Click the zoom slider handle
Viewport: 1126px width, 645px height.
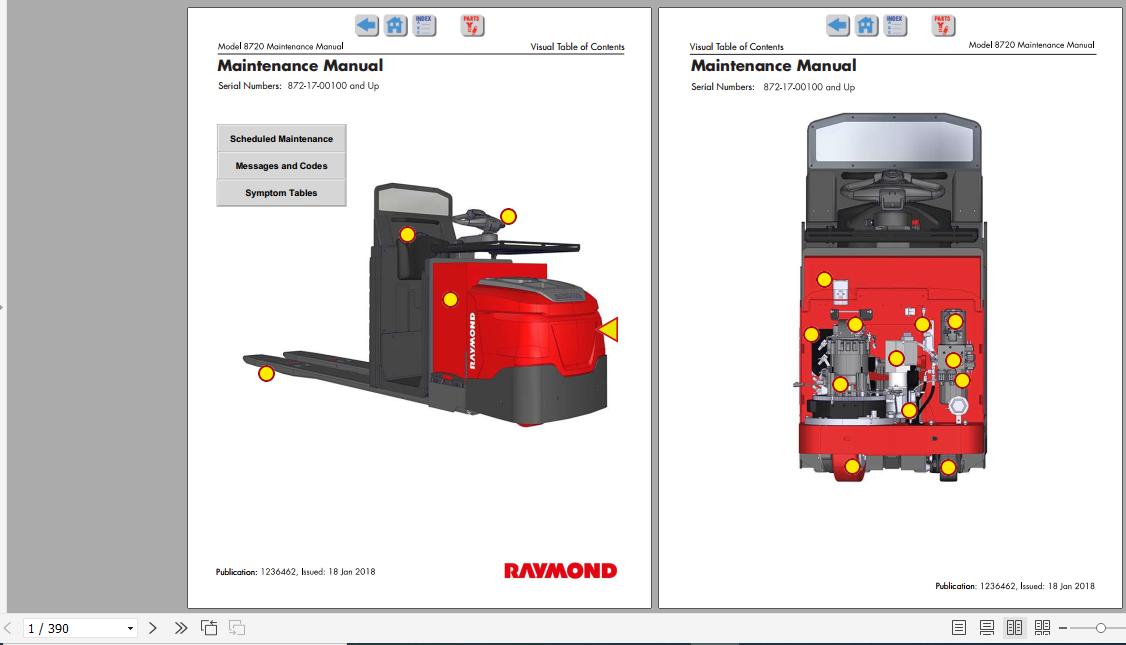click(1100, 628)
